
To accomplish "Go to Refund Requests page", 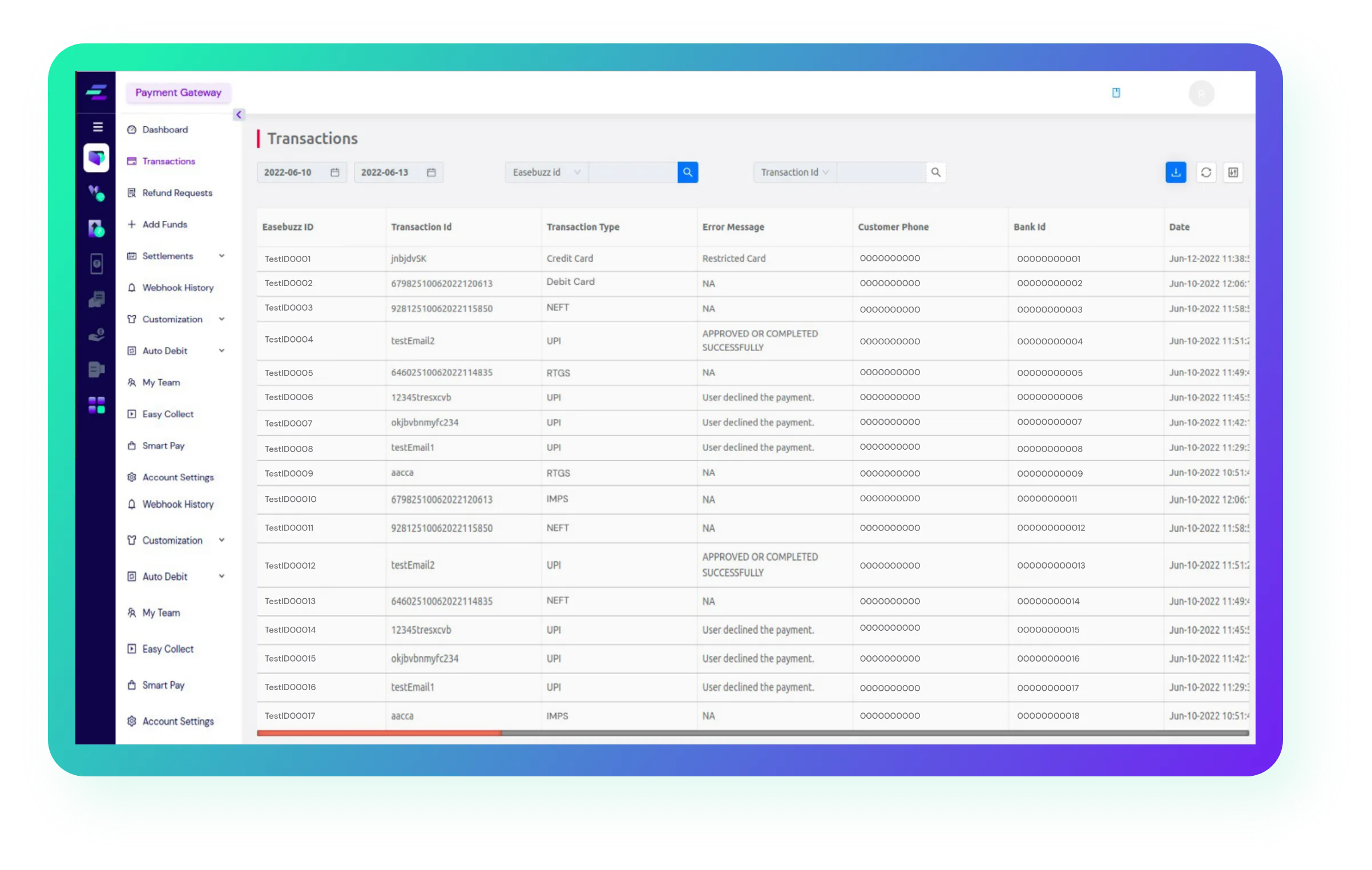I will (177, 193).
